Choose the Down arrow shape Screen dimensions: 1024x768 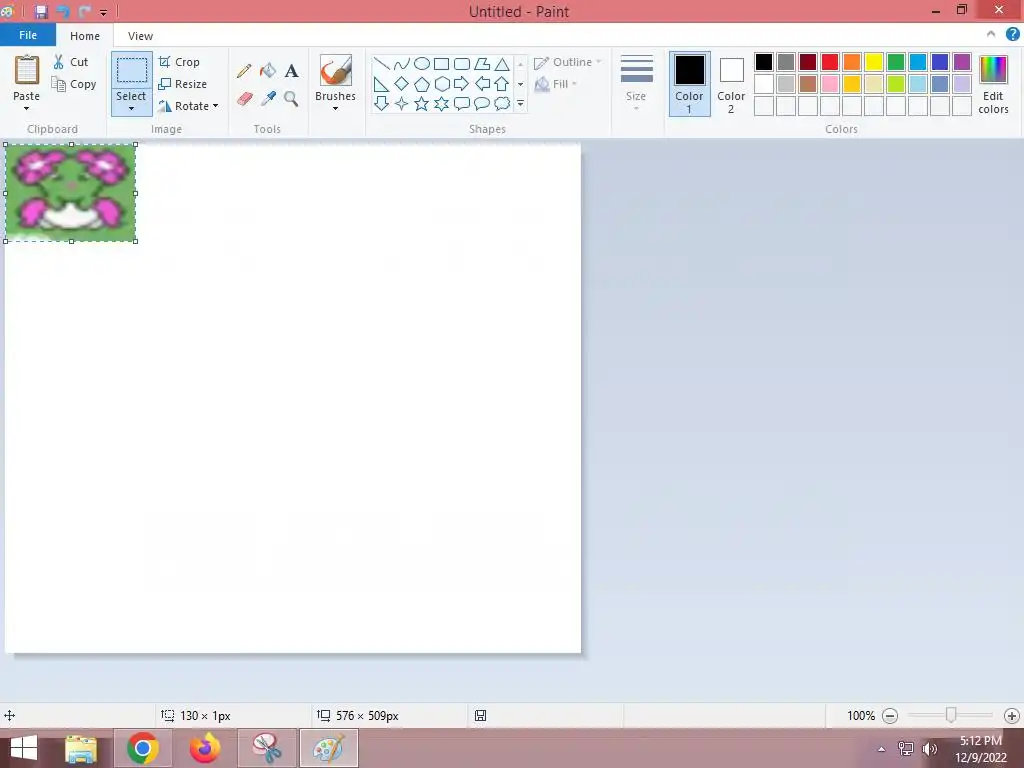[382, 103]
